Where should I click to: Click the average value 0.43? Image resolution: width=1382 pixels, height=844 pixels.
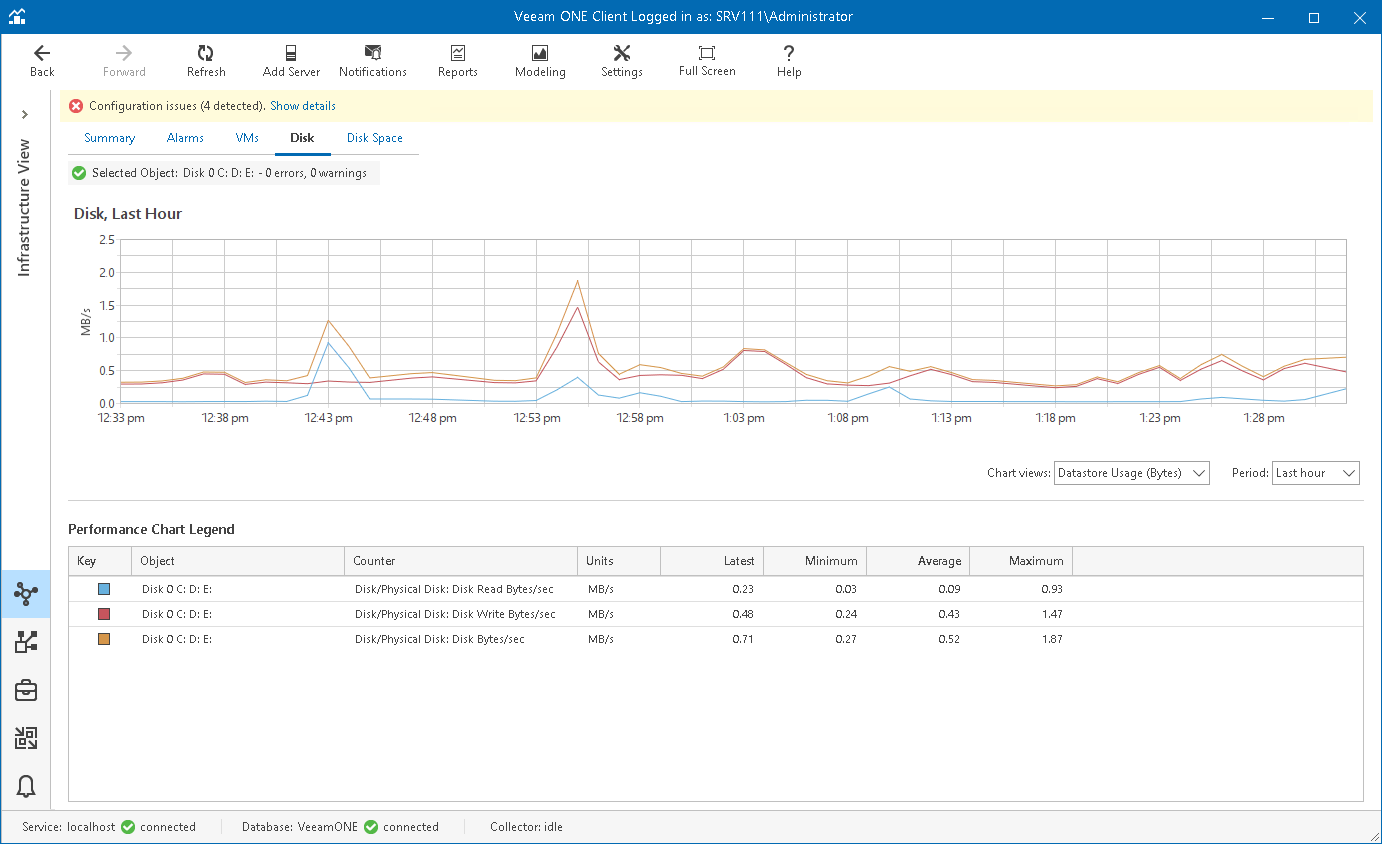tap(947, 614)
